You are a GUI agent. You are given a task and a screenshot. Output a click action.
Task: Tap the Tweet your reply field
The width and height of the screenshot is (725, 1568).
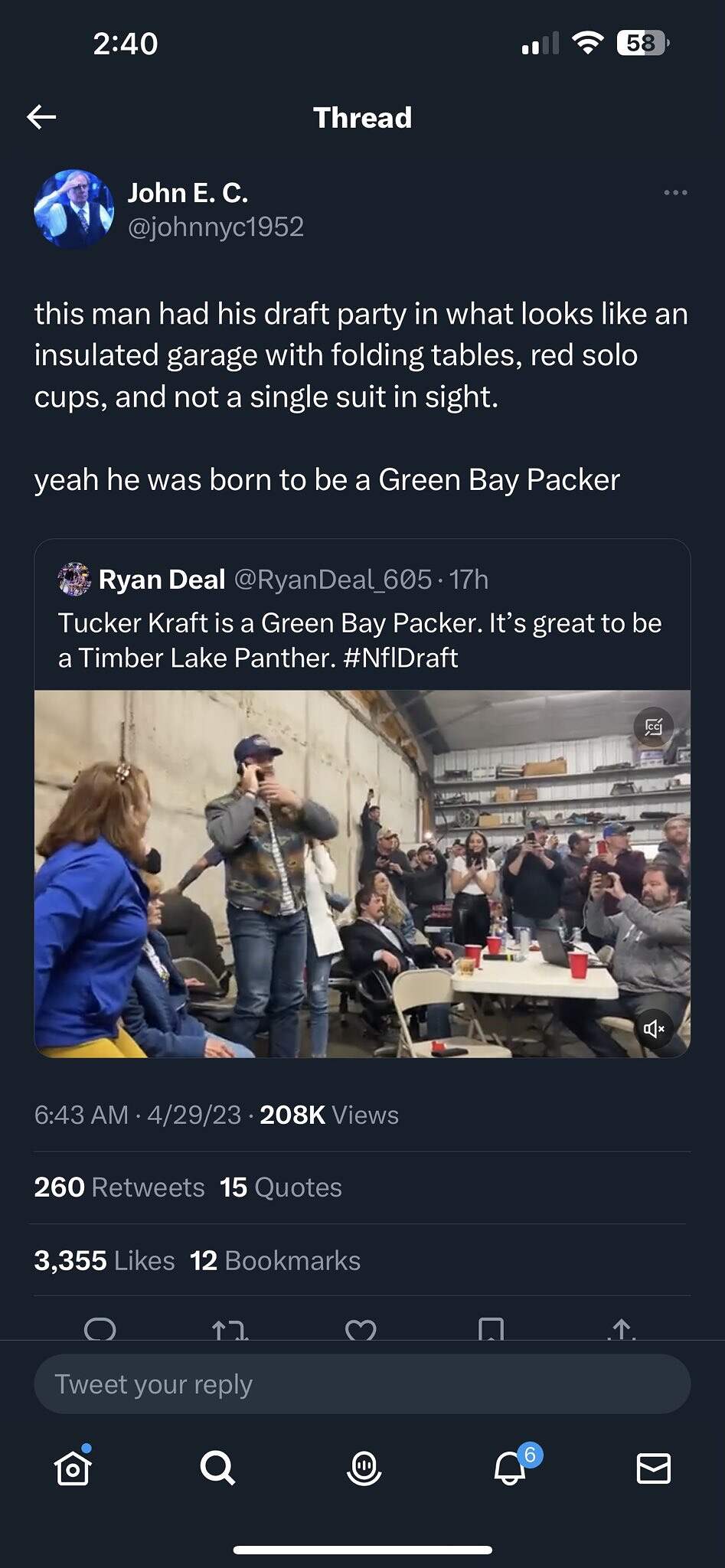click(x=362, y=1384)
